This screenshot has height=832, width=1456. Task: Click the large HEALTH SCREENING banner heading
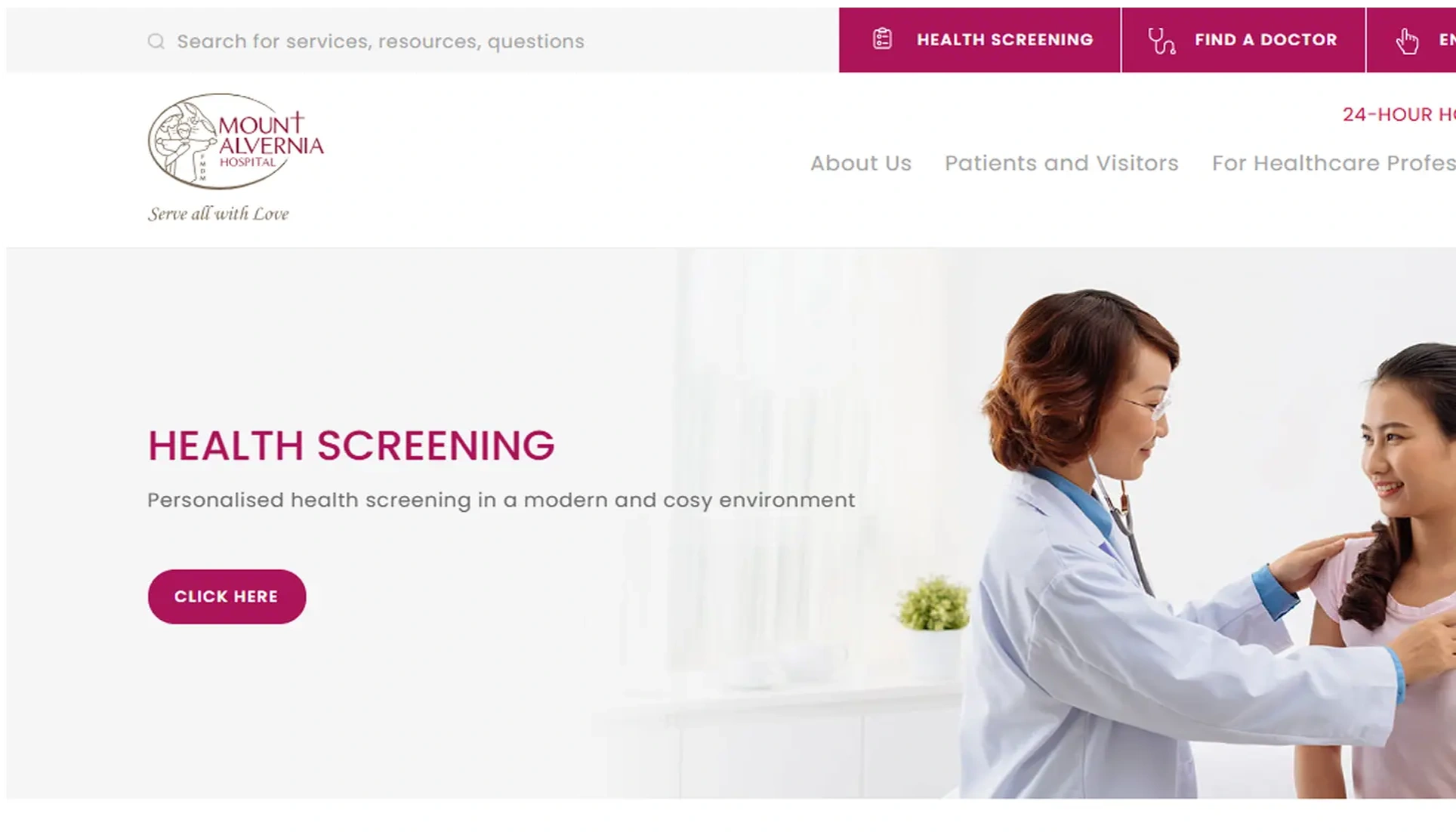click(351, 445)
